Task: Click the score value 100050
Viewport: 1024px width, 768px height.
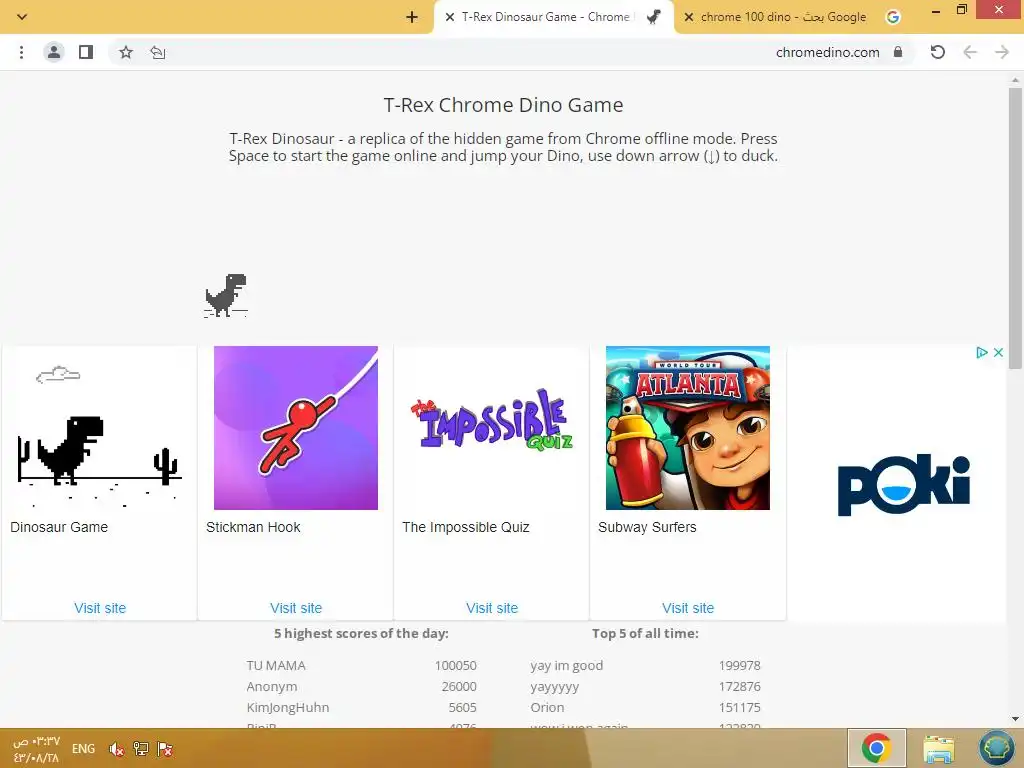Action: [455, 665]
